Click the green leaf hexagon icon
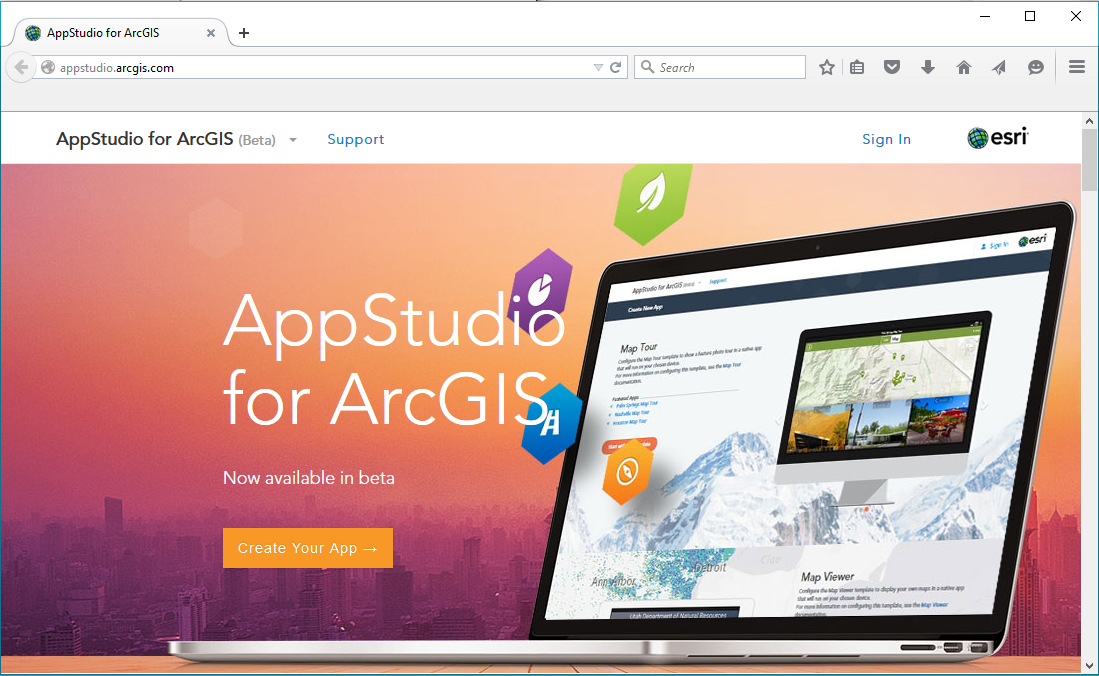The image size is (1099, 676). tap(653, 202)
